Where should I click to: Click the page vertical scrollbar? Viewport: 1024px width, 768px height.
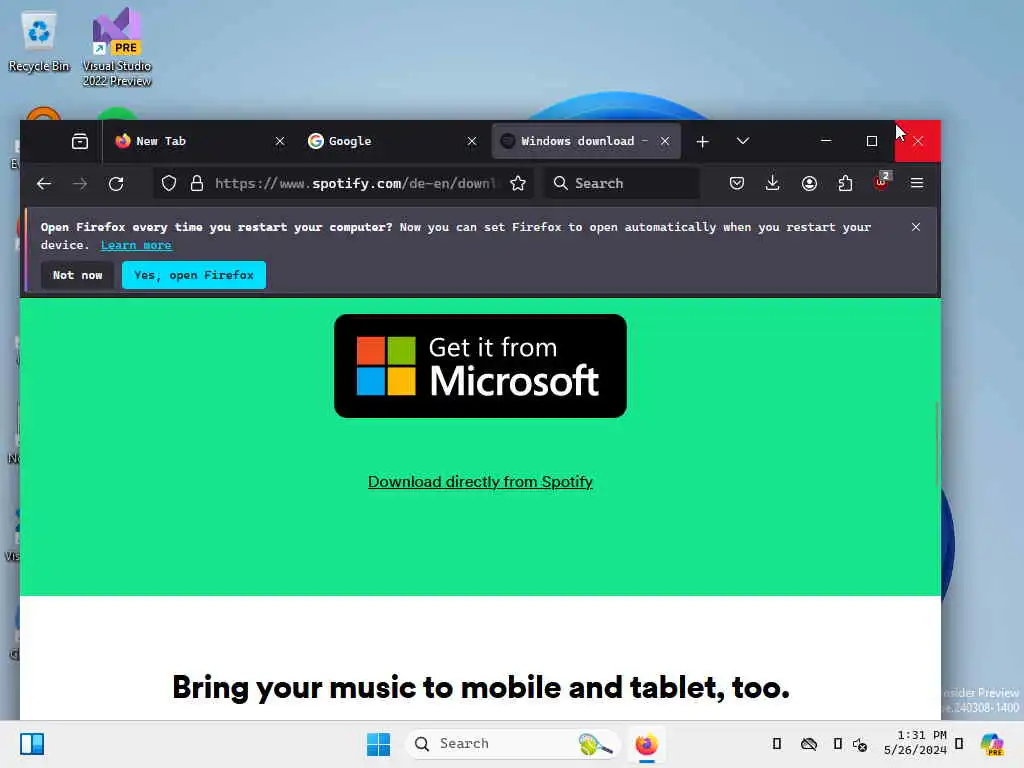[938, 444]
